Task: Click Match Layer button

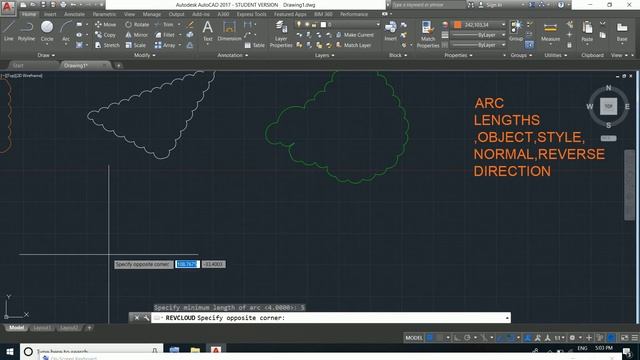Action: 353,45
